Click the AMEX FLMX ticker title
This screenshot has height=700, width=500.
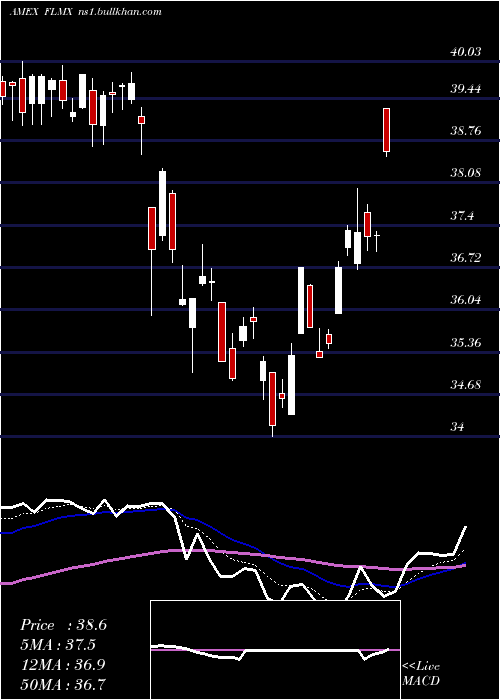(41, 12)
